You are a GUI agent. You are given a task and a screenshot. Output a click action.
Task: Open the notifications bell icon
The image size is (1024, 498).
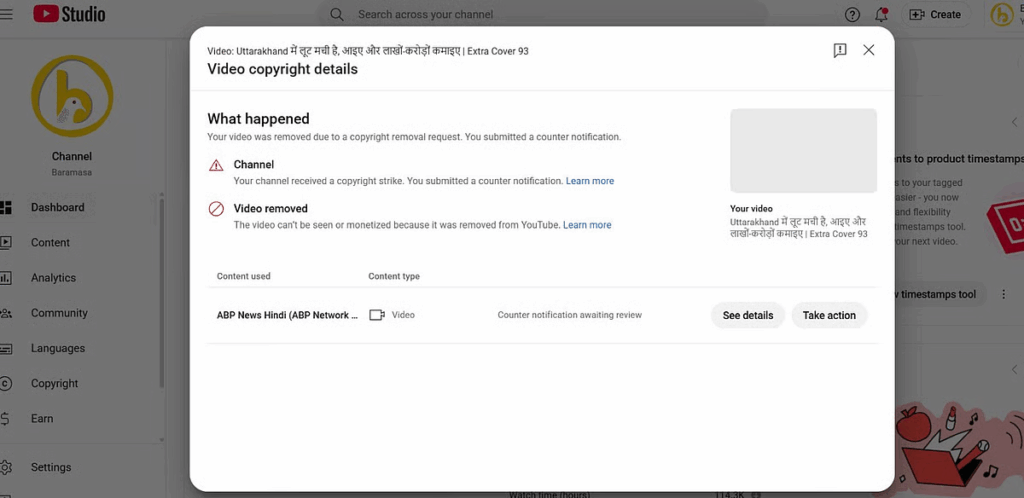tap(881, 14)
